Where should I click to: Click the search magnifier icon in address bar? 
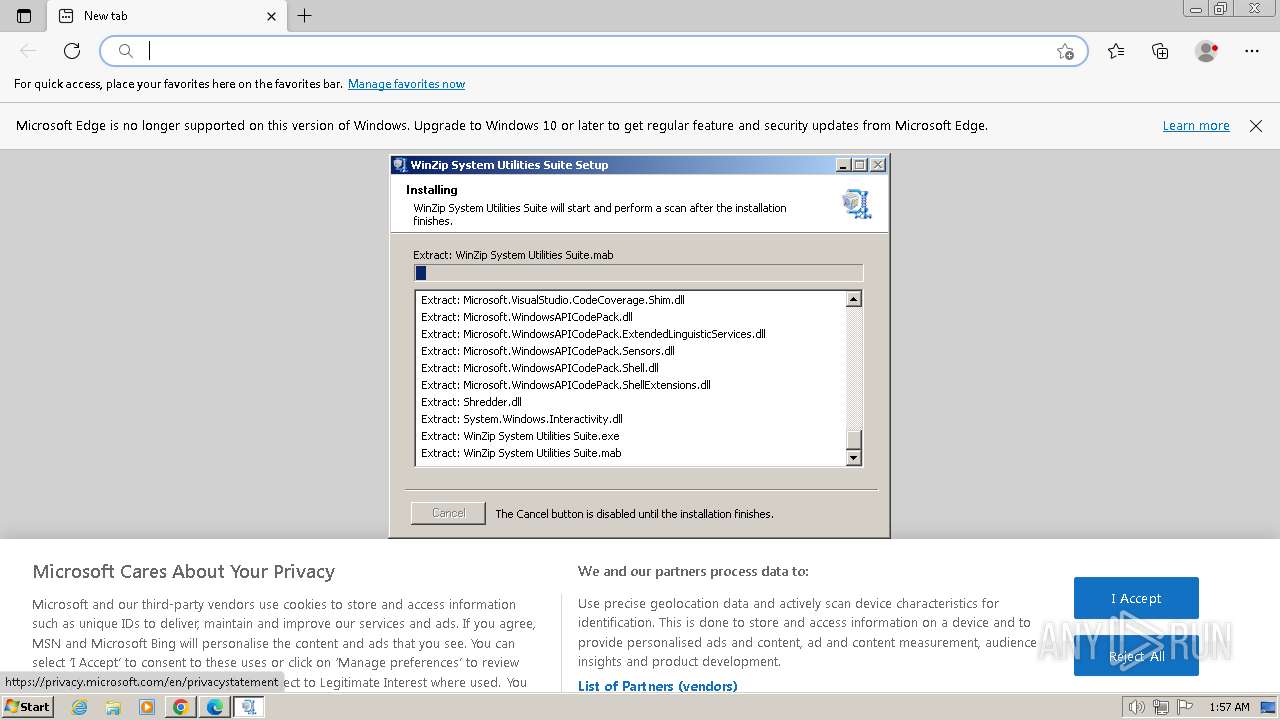(126, 51)
